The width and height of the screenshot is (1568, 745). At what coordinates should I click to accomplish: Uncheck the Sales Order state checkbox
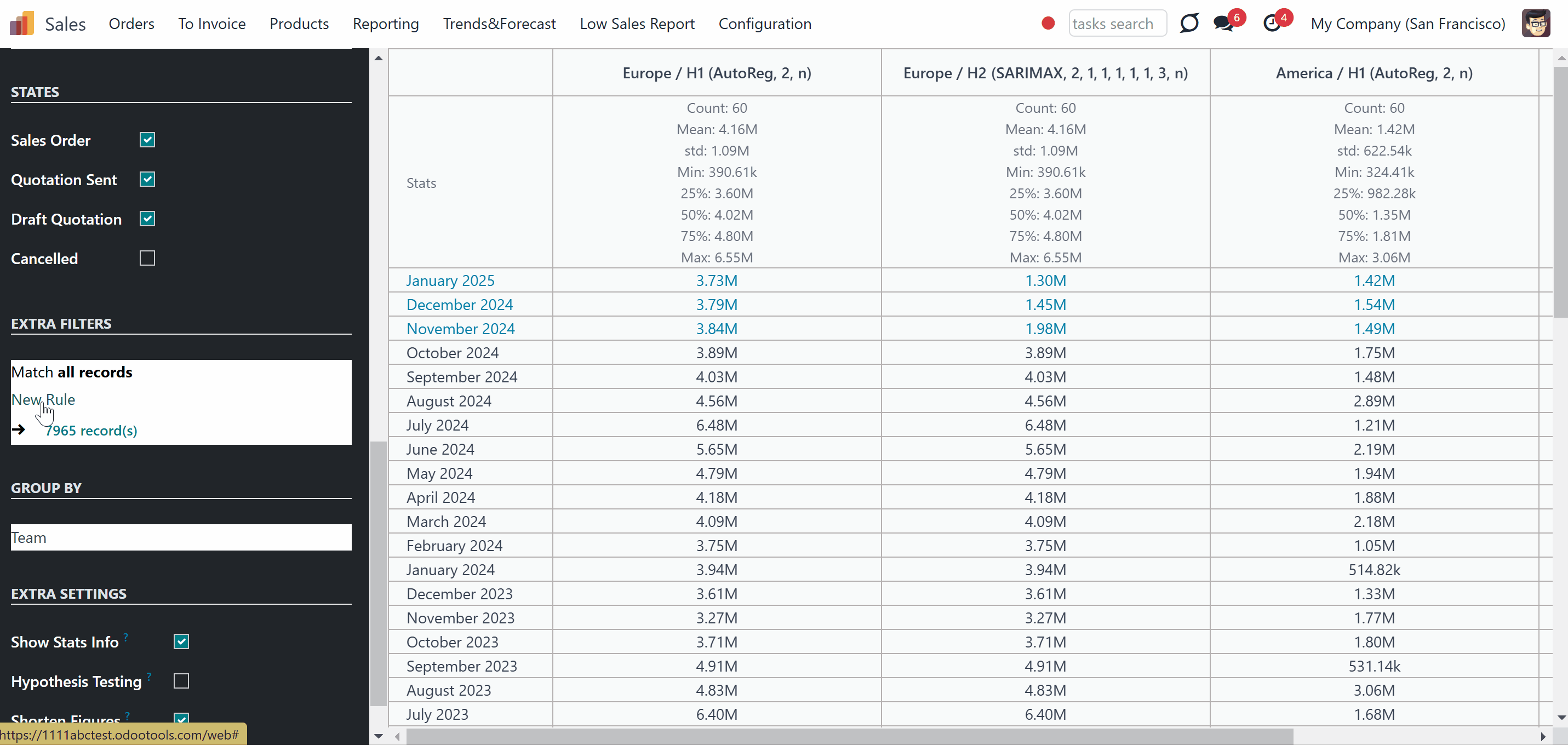coord(147,140)
